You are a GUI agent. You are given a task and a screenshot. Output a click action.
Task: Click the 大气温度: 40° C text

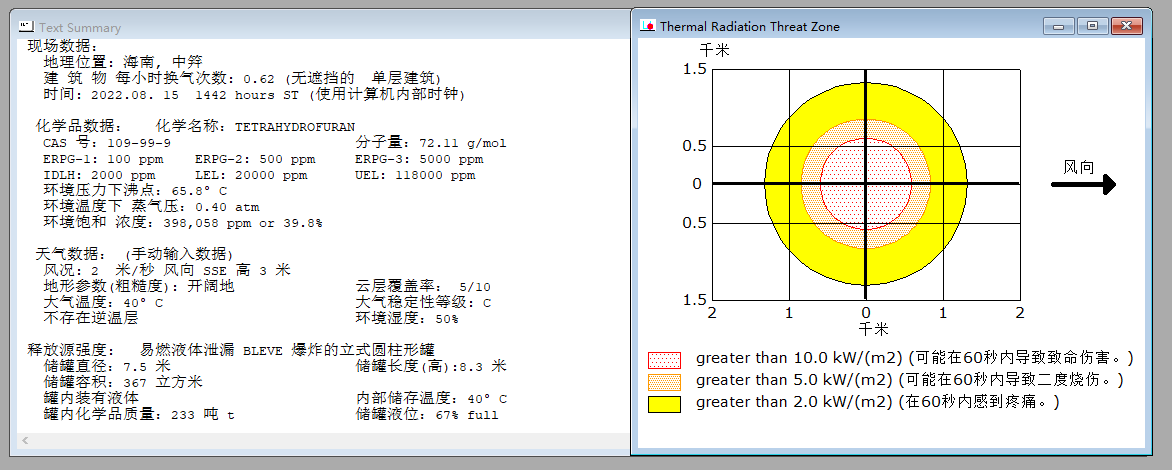click(103, 303)
